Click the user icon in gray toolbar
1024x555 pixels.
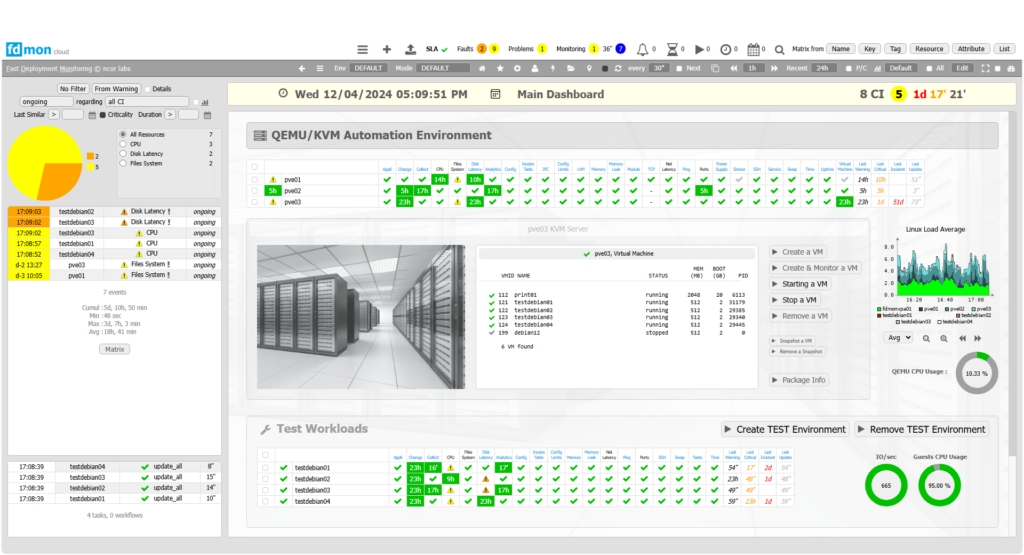(x=535, y=68)
